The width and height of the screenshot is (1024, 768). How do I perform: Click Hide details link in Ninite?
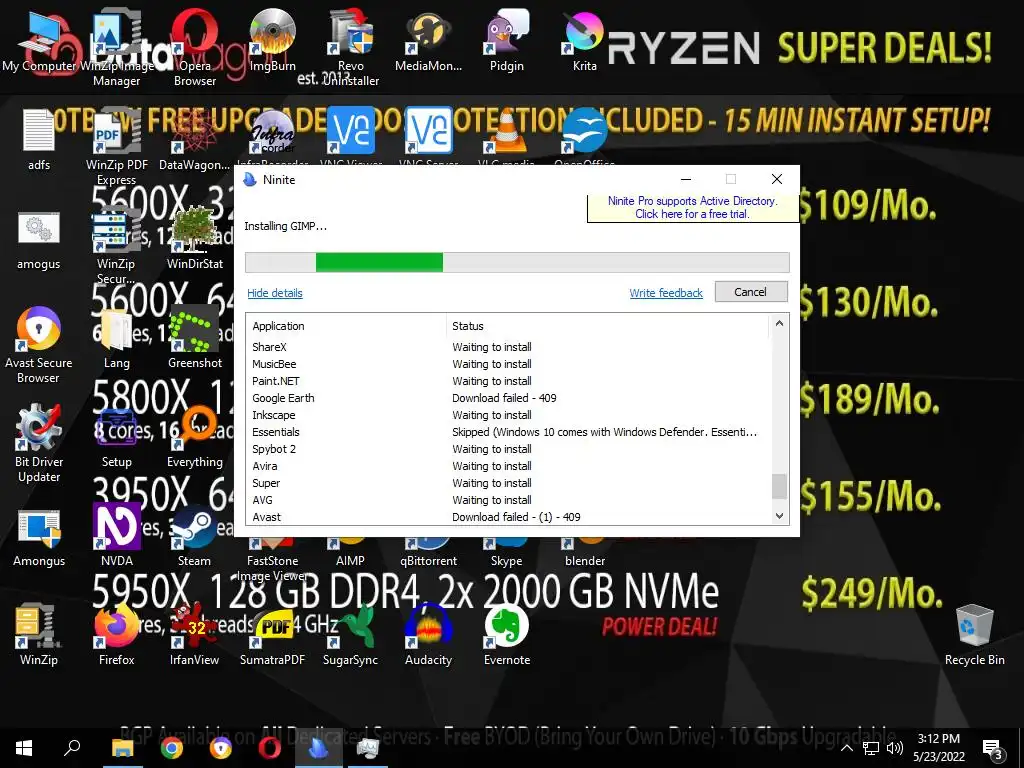(x=275, y=293)
